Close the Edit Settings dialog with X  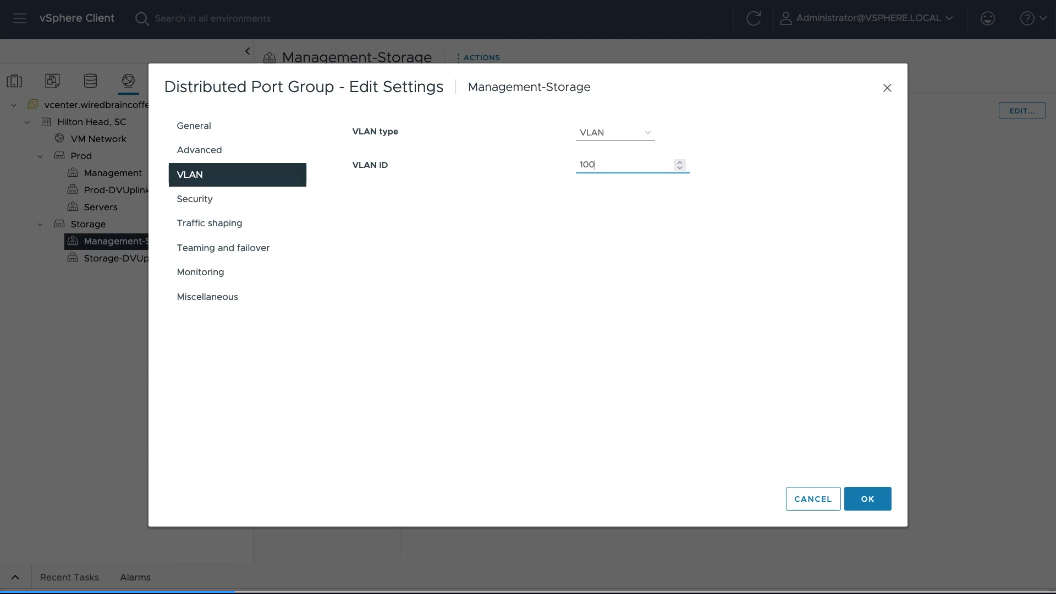(x=887, y=88)
